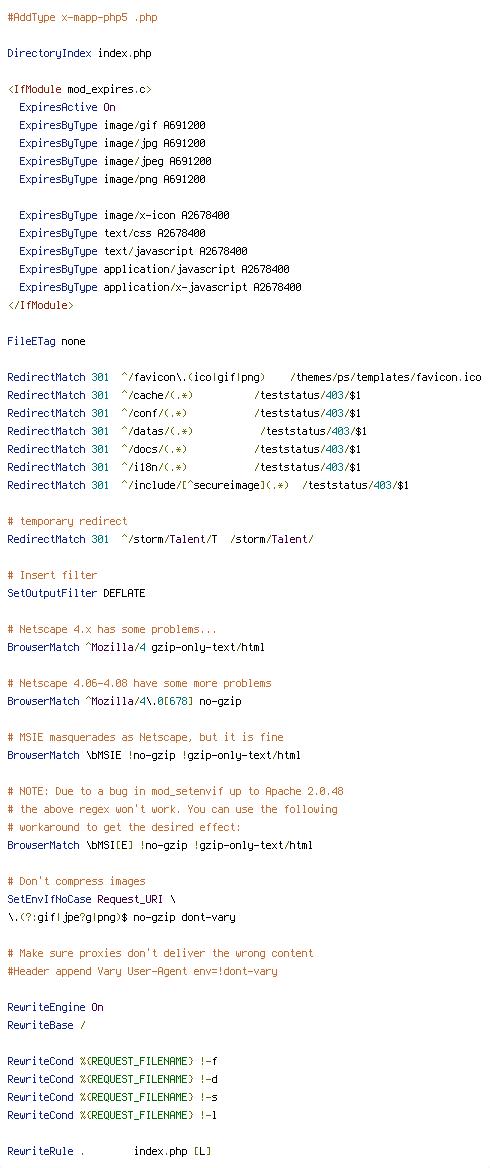Click the RewriteCond line ending in '!-d'
Image resolution: width=490 pixels, height=1168 pixels.
(x=112, y=1079)
